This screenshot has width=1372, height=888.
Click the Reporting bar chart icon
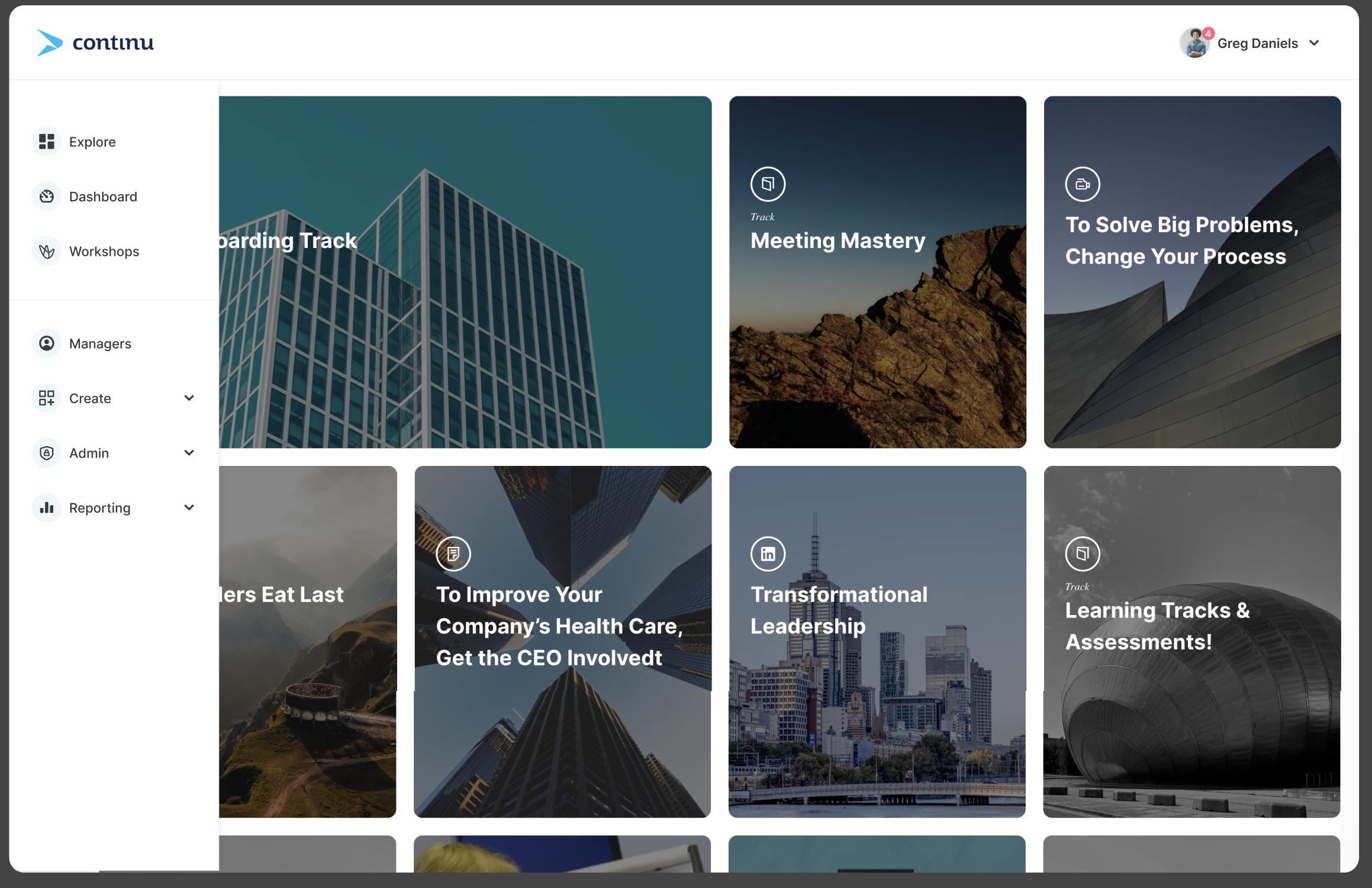(47, 508)
